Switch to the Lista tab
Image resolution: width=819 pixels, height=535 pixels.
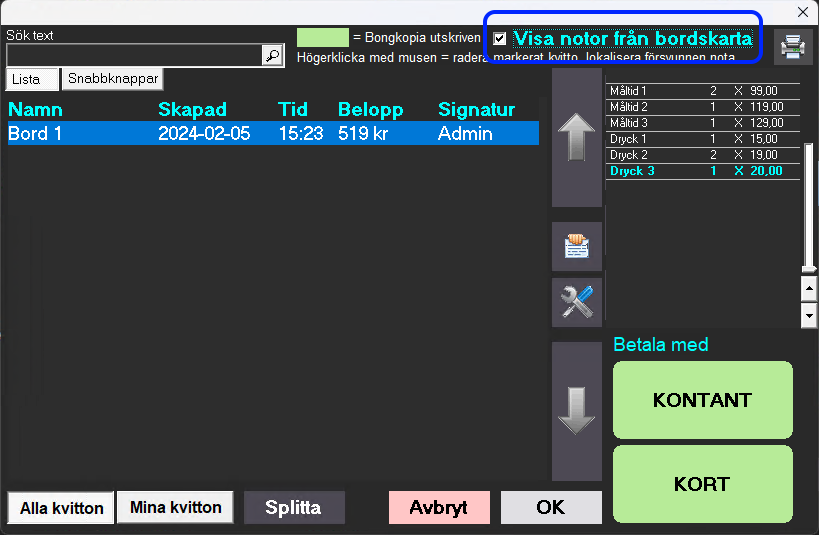32,79
